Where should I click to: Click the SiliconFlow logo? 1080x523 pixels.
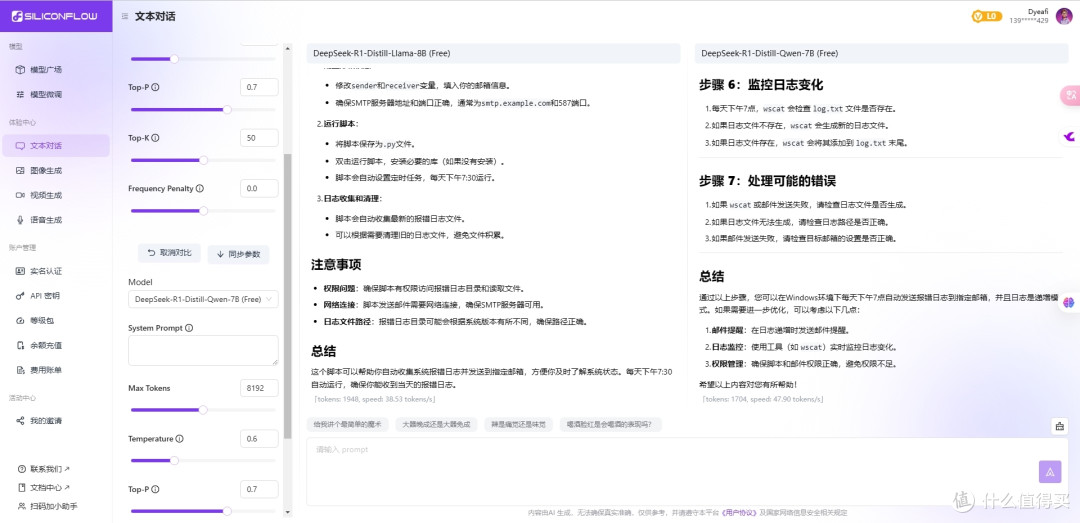pyautogui.click(x=54, y=16)
